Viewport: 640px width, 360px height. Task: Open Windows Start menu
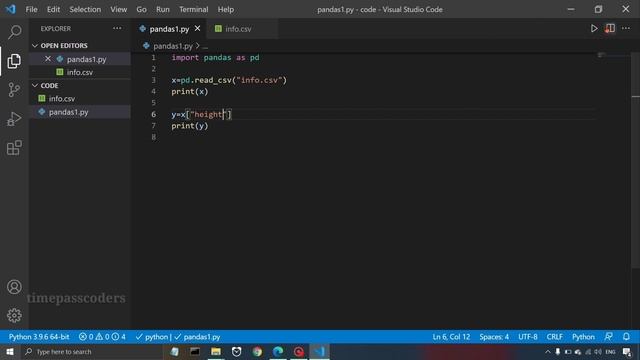click(x=10, y=351)
